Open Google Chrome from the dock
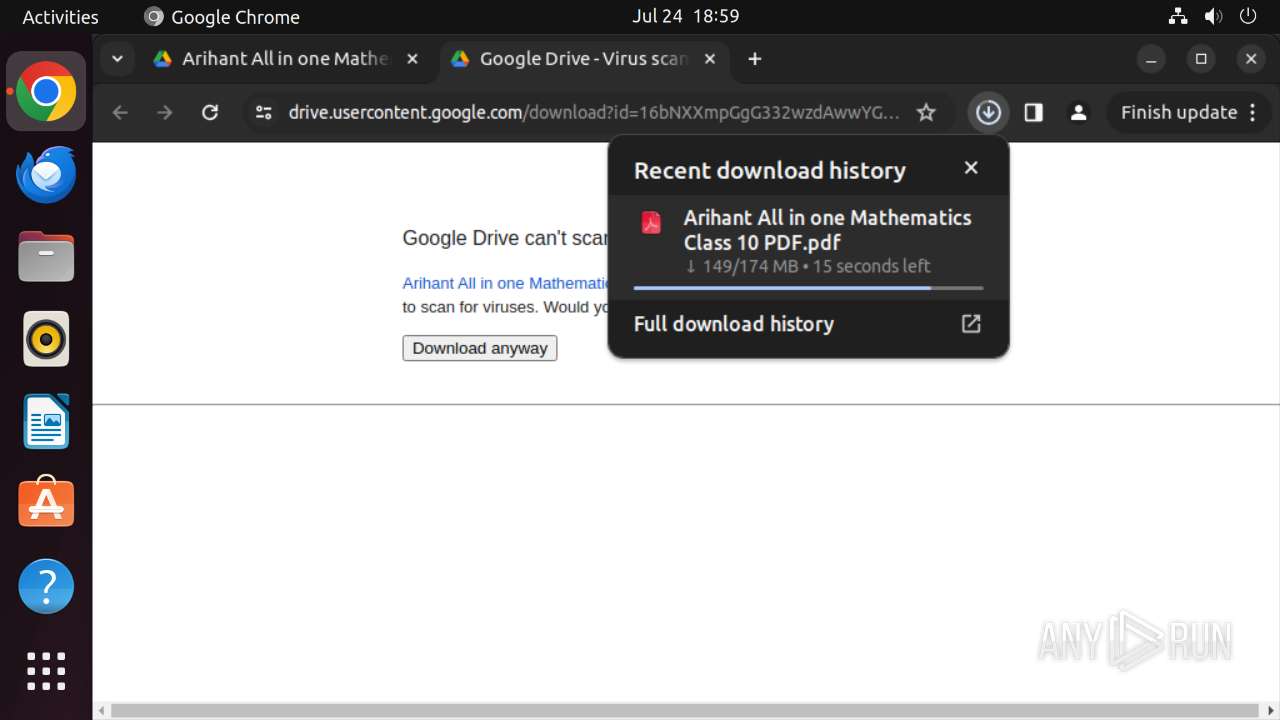Image resolution: width=1280 pixels, height=720 pixels. 46,92
